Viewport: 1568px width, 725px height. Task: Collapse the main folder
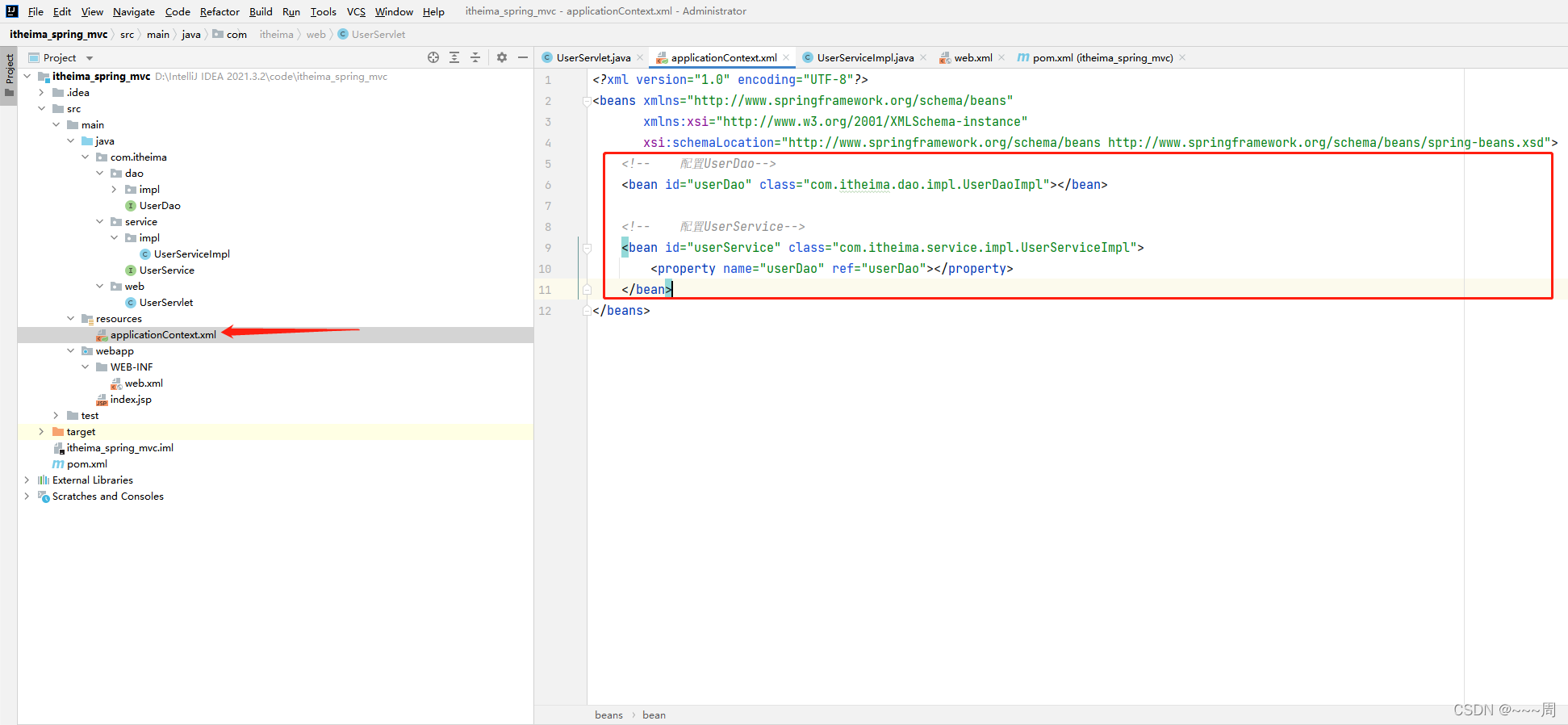pos(56,125)
